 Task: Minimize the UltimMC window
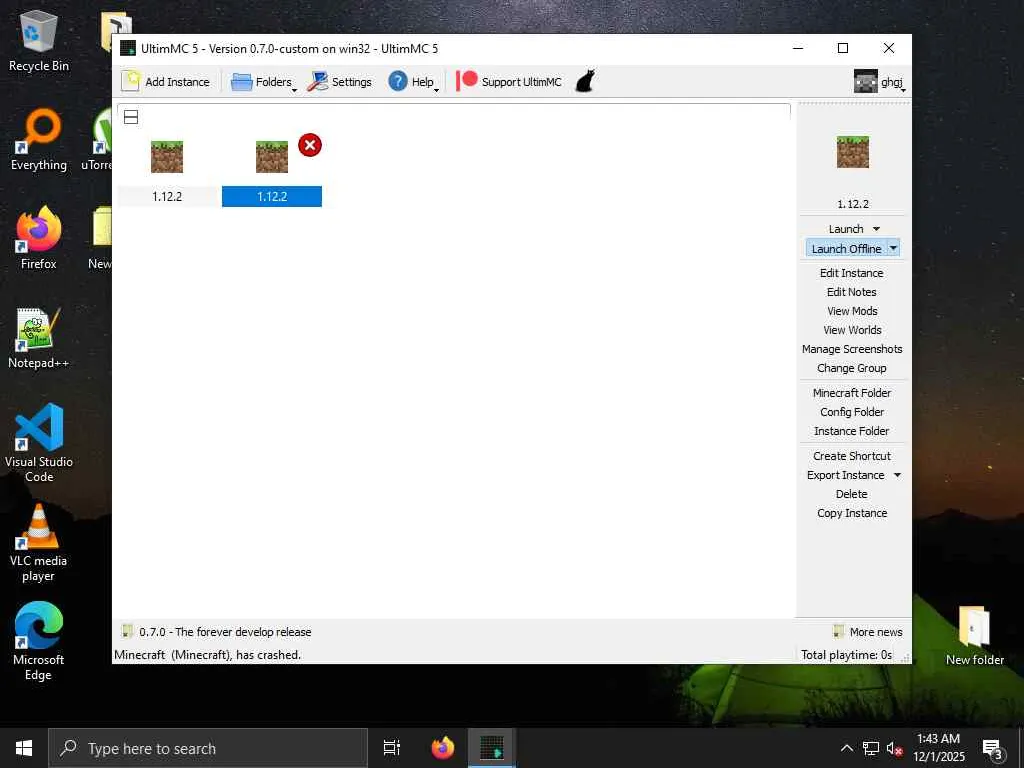click(798, 48)
